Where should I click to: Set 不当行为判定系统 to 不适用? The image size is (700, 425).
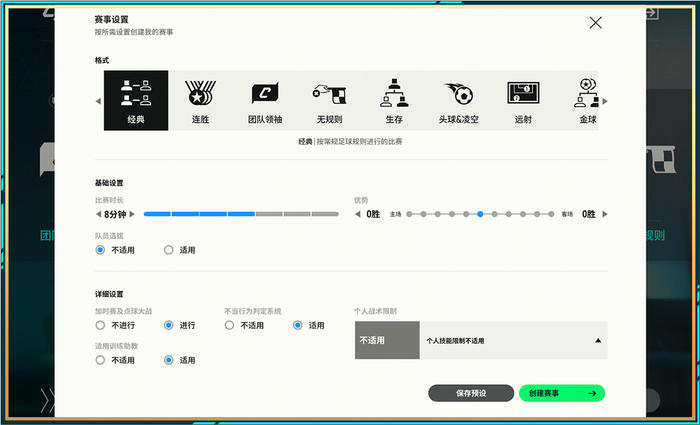(229, 325)
